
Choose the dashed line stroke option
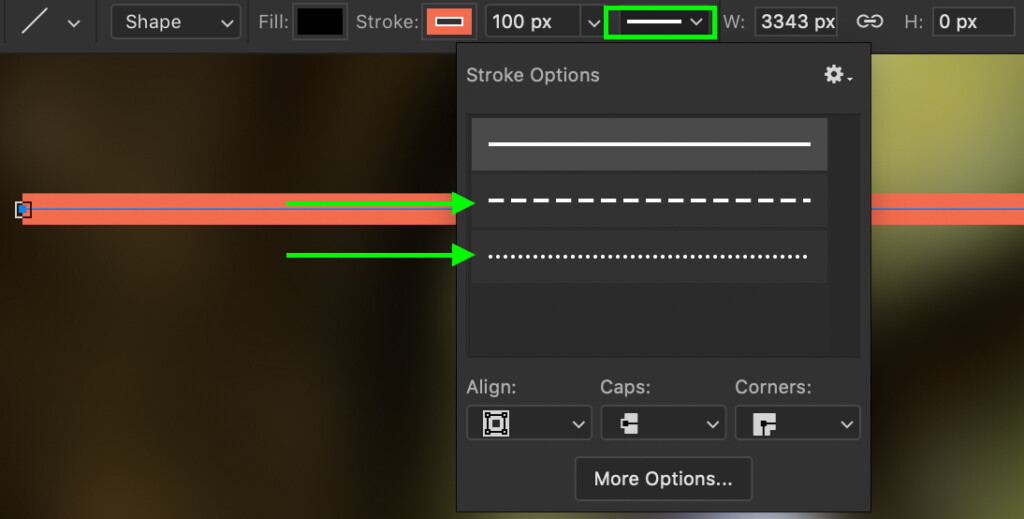pyautogui.click(x=649, y=200)
